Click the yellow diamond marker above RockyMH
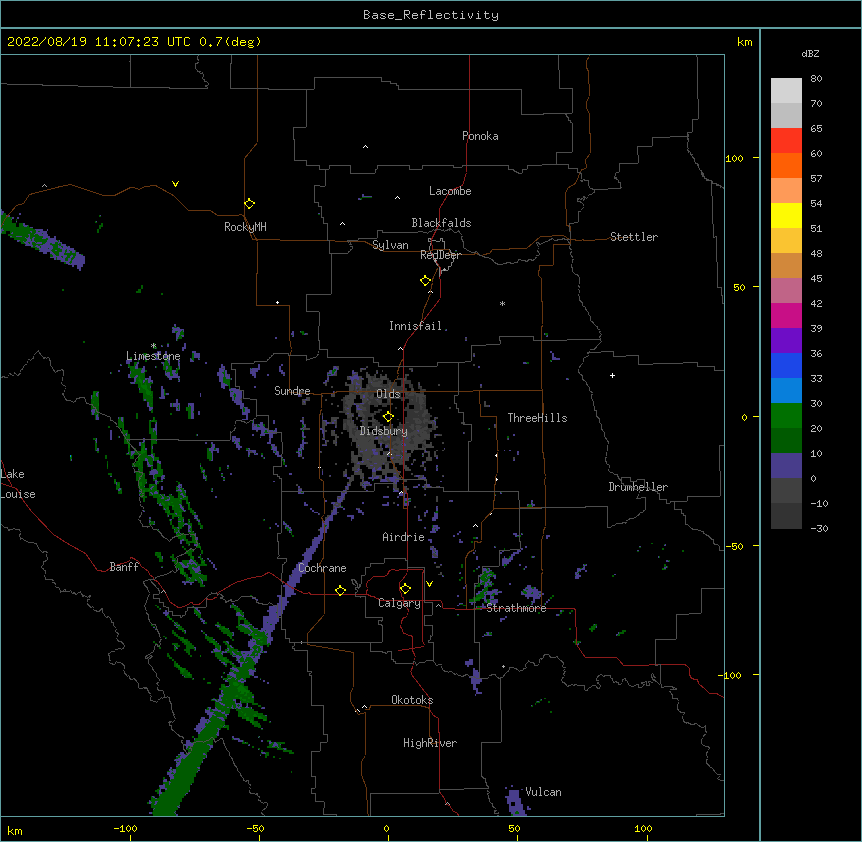This screenshot has height=842, width=862. click(x=249, y=204)
